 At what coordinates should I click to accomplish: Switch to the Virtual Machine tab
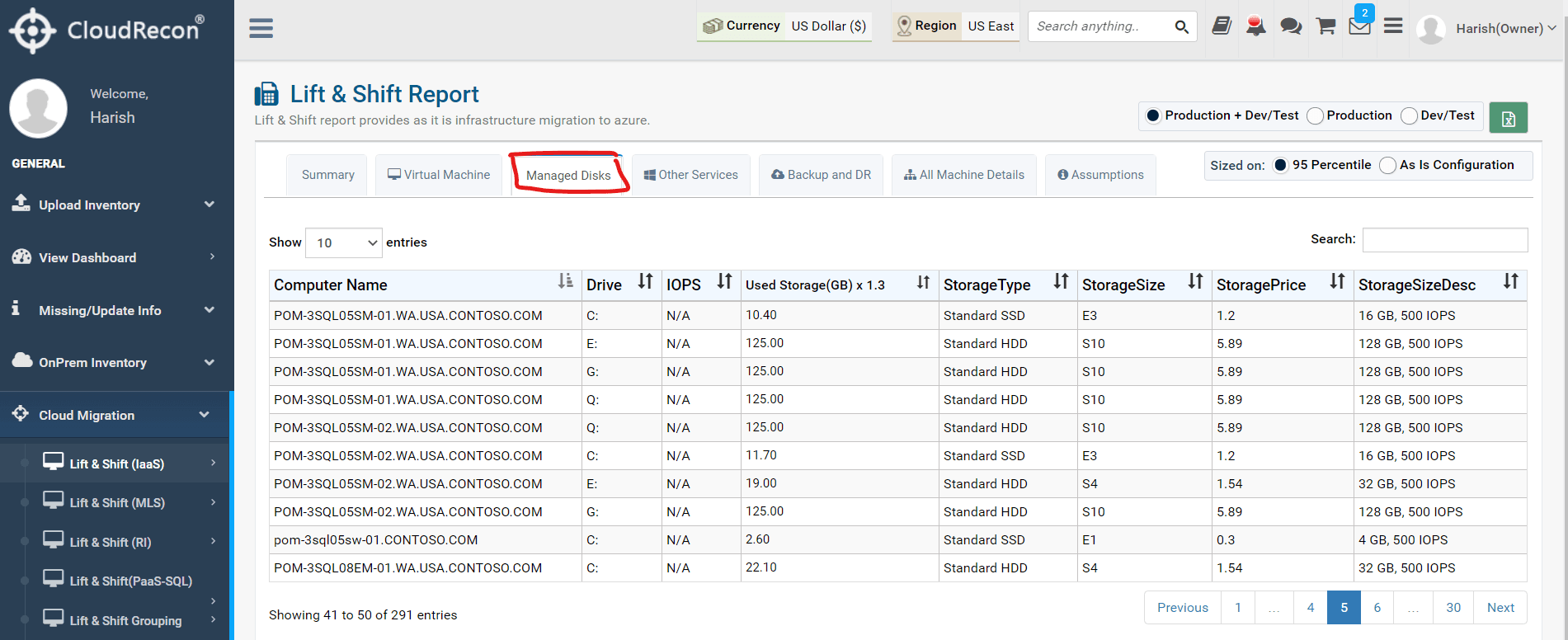click(439, 175)
